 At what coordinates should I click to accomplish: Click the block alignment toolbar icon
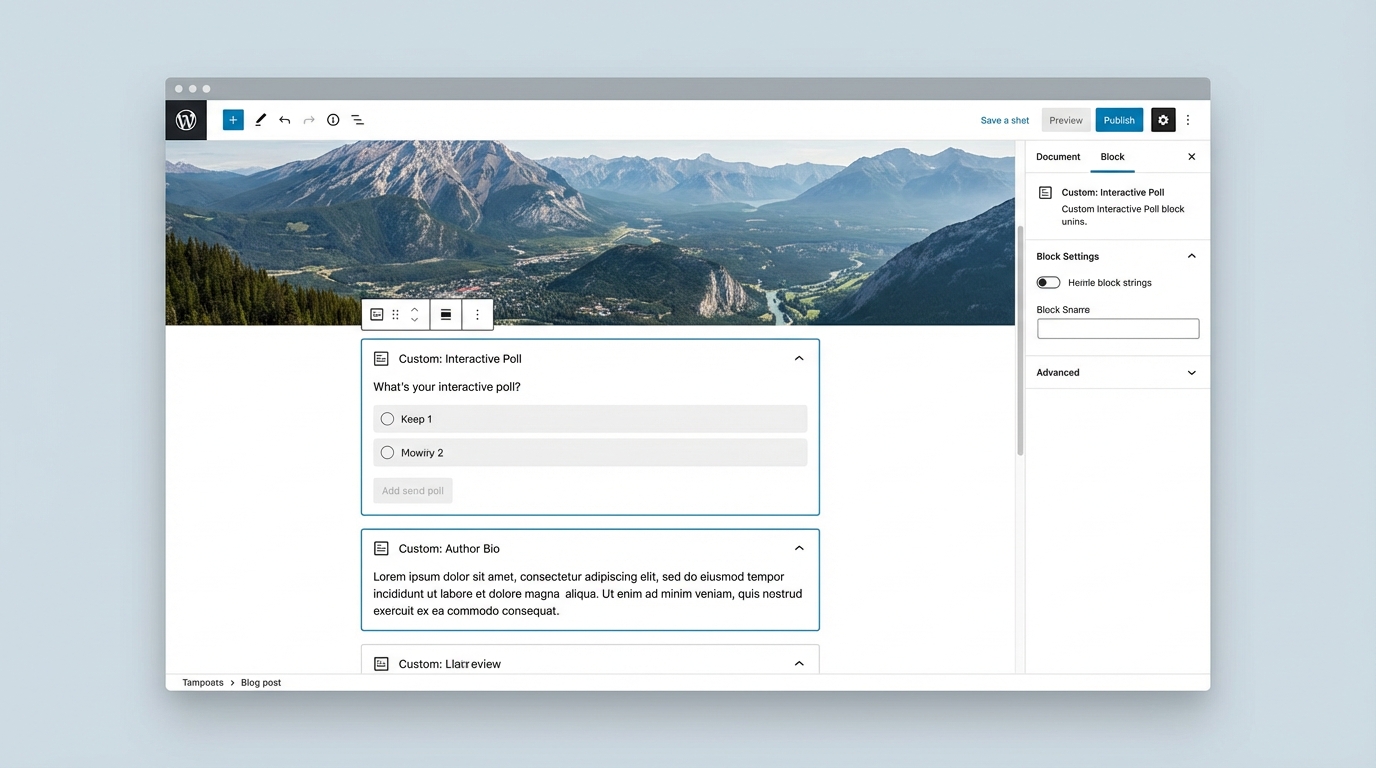tap(446, 314)
